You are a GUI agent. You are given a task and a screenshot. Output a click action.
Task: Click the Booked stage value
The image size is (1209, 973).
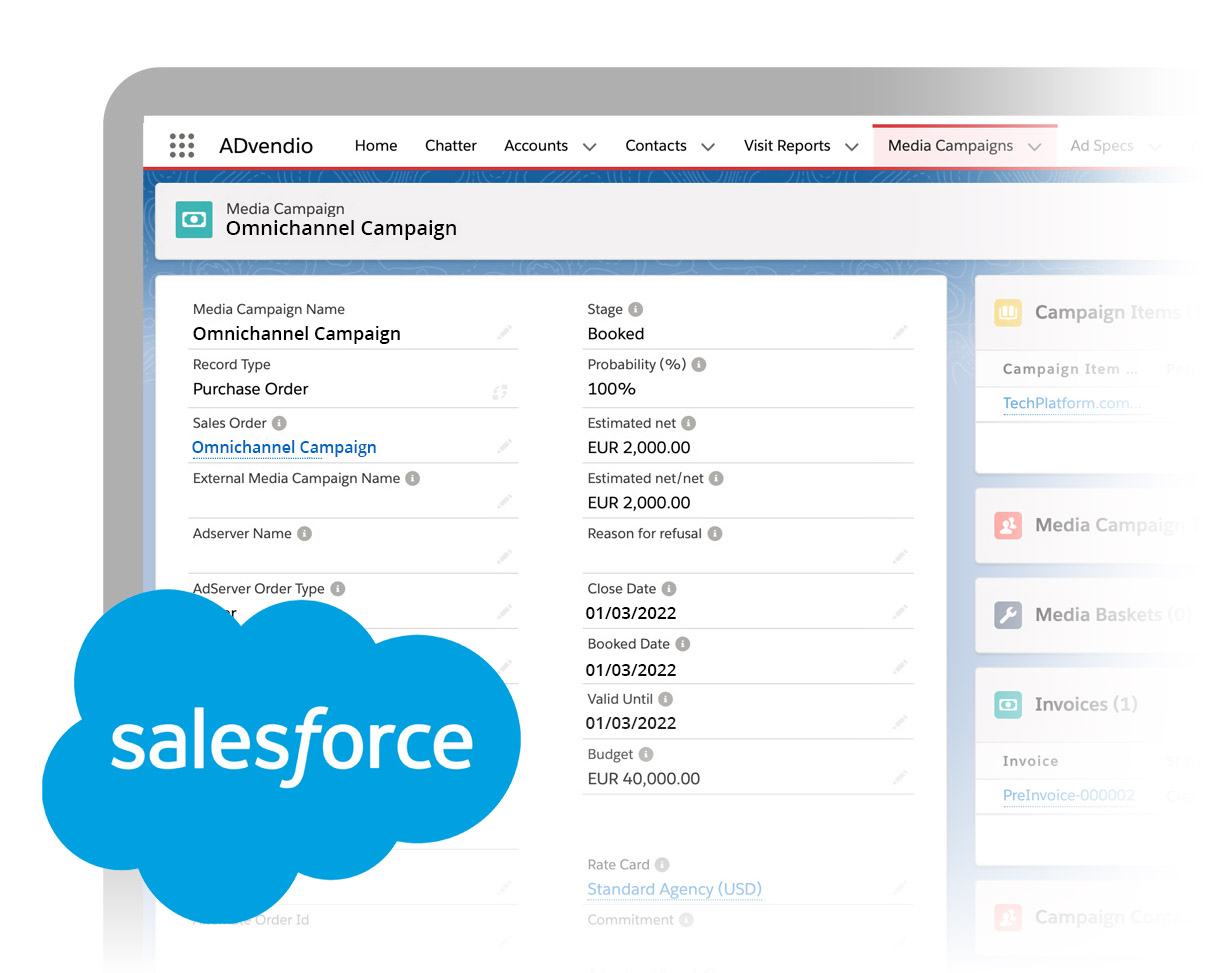[616, 334]
